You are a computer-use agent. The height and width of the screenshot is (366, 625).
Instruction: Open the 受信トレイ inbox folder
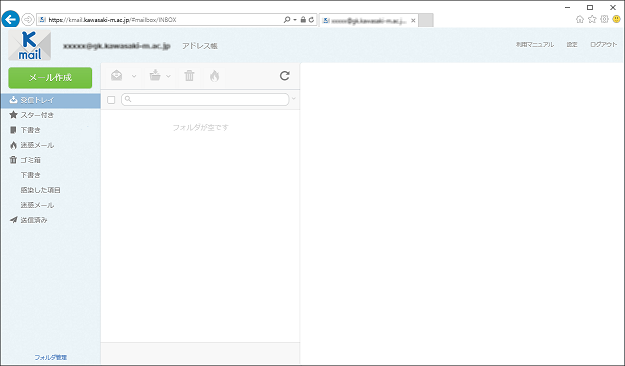pos(50,100)
